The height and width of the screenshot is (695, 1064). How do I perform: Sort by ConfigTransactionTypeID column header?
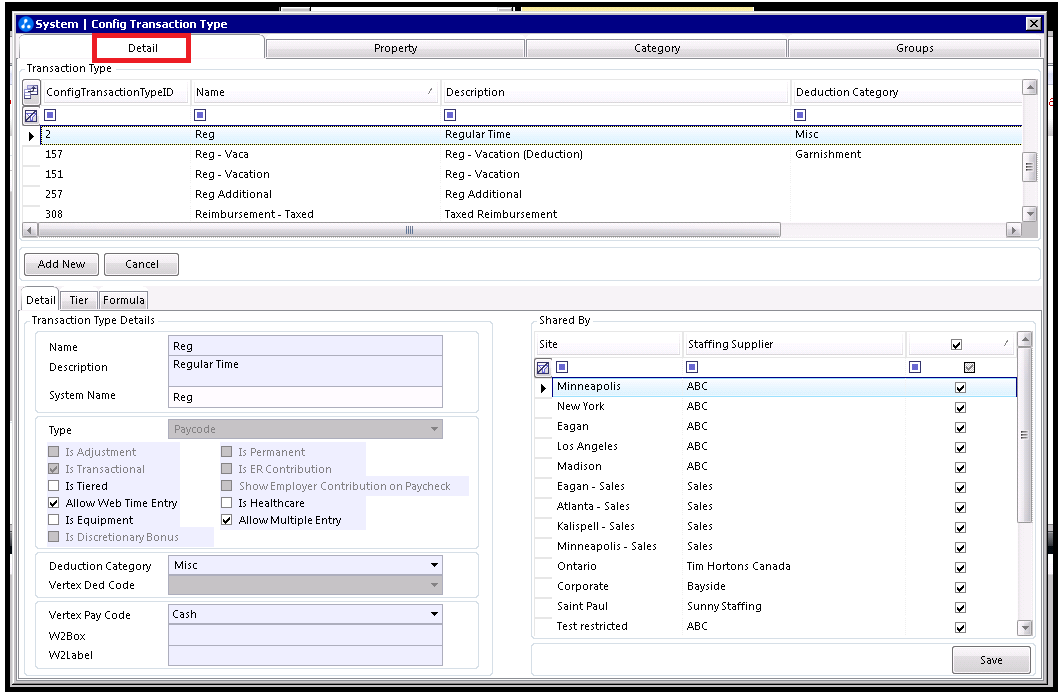pos(115,92)
